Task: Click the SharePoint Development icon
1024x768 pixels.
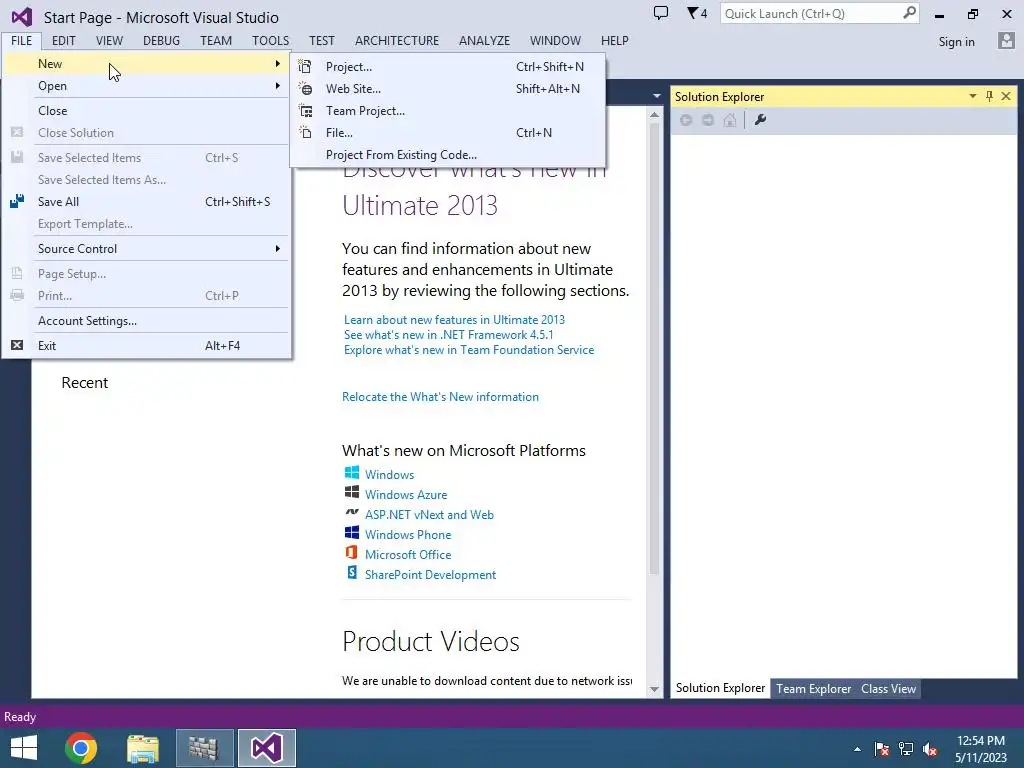Action: click(351, 573)
